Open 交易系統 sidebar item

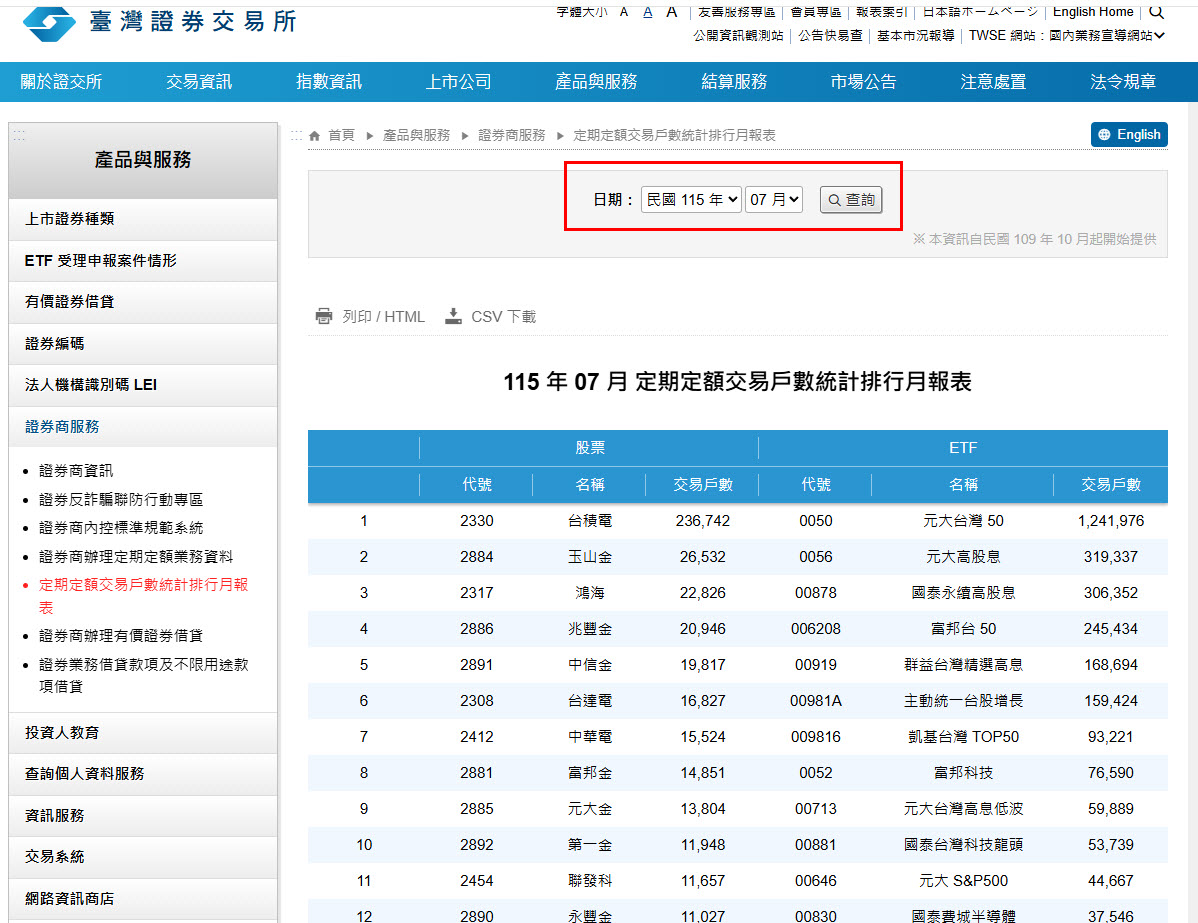click(143, 857)
